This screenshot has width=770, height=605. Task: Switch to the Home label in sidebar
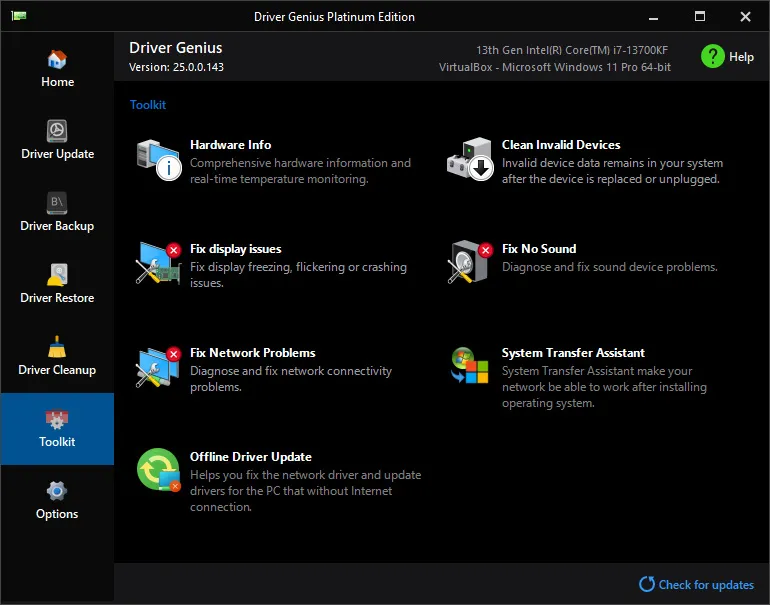[57, 82]
